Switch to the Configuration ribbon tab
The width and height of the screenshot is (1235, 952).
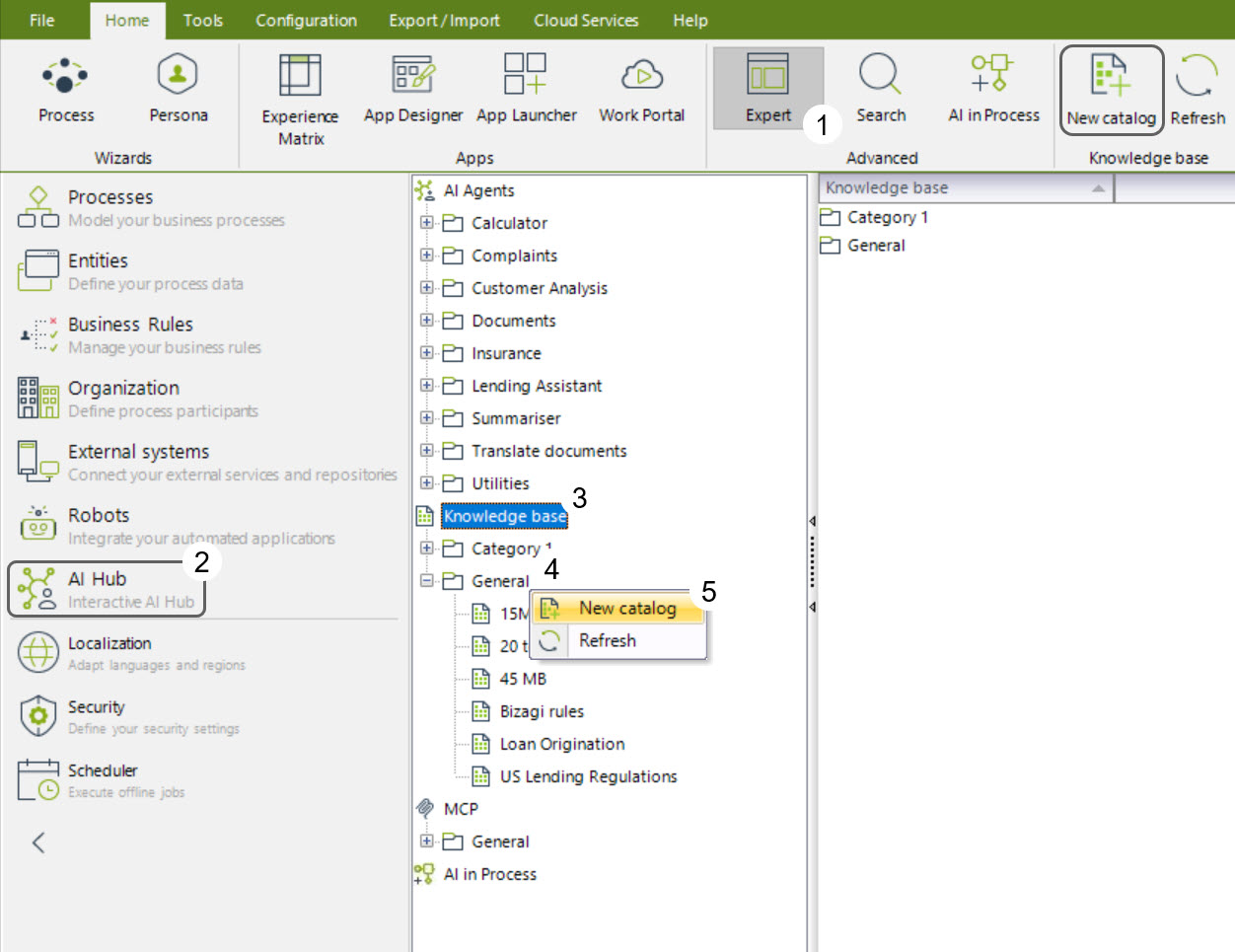(306, 20)
